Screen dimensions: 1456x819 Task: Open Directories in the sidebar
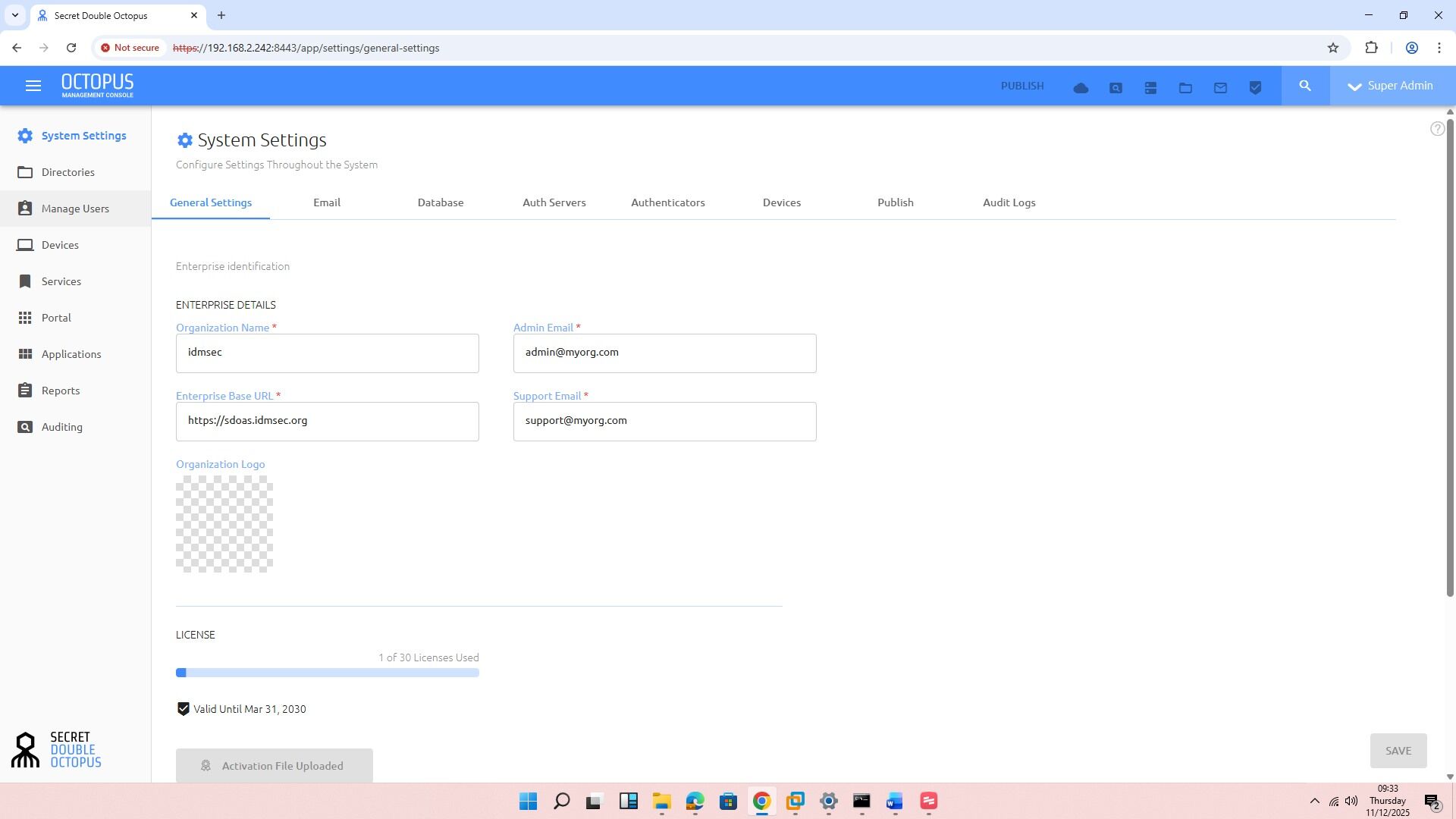75,172
